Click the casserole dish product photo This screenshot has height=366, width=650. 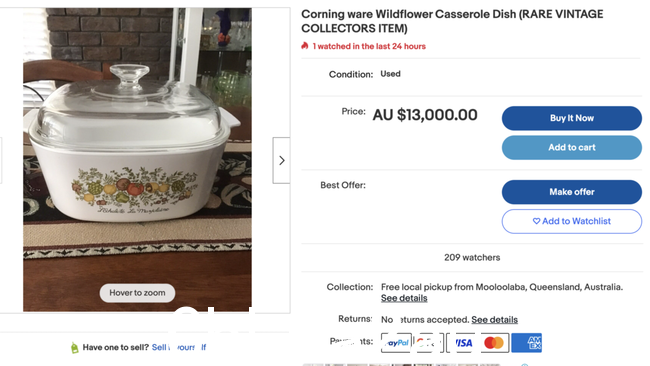click(137, 160)
